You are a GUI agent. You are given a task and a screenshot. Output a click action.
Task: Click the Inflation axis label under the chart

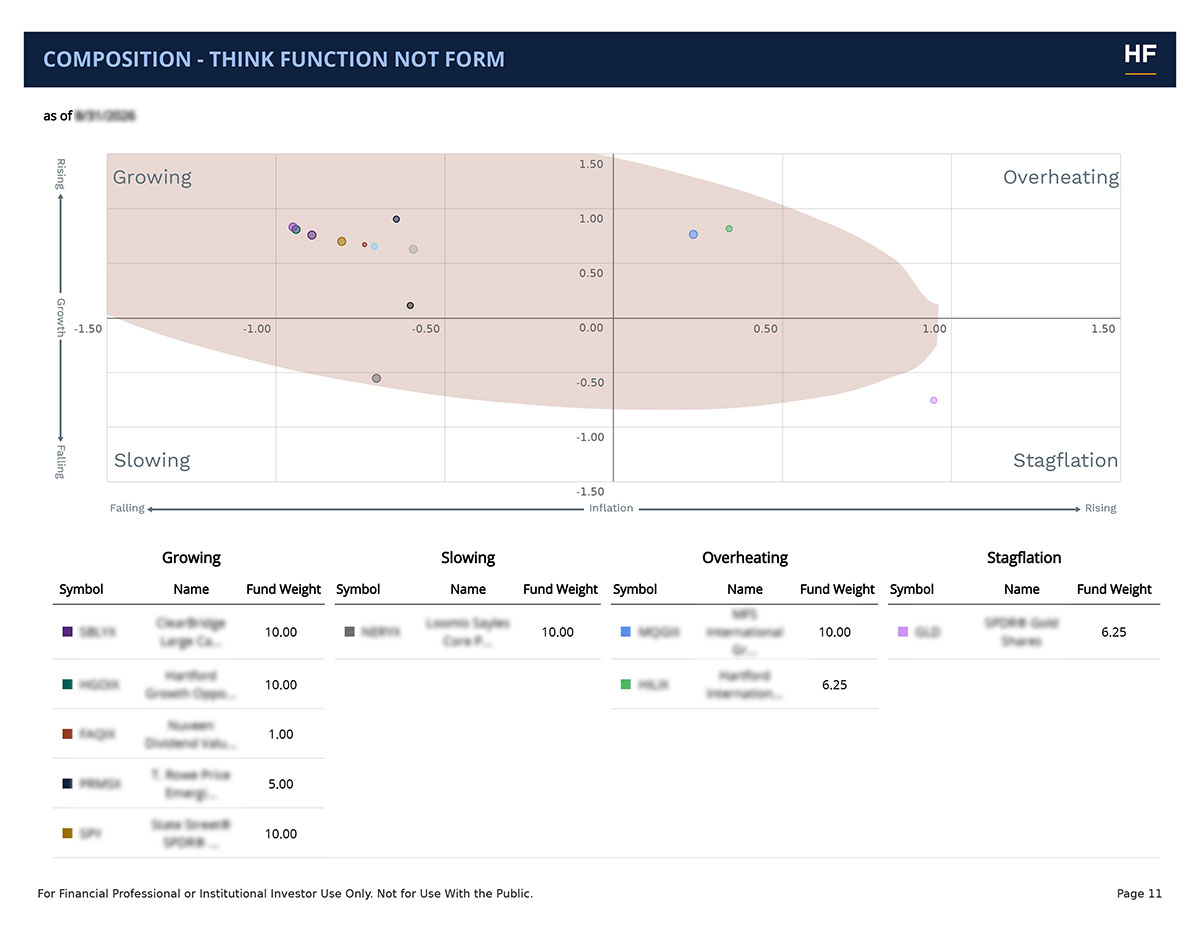[x=611, y=508]
